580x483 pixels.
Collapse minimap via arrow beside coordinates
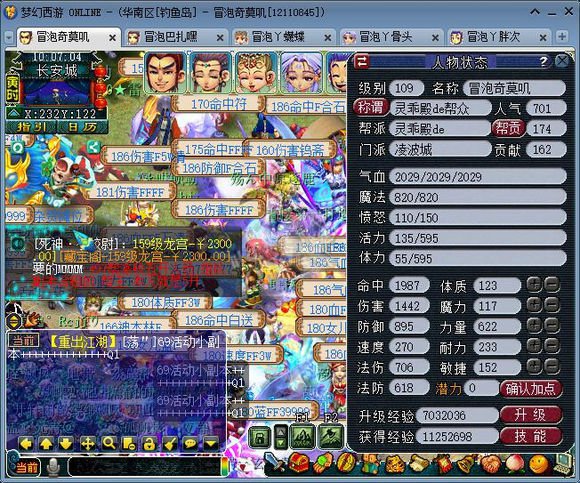click(13, 113)
